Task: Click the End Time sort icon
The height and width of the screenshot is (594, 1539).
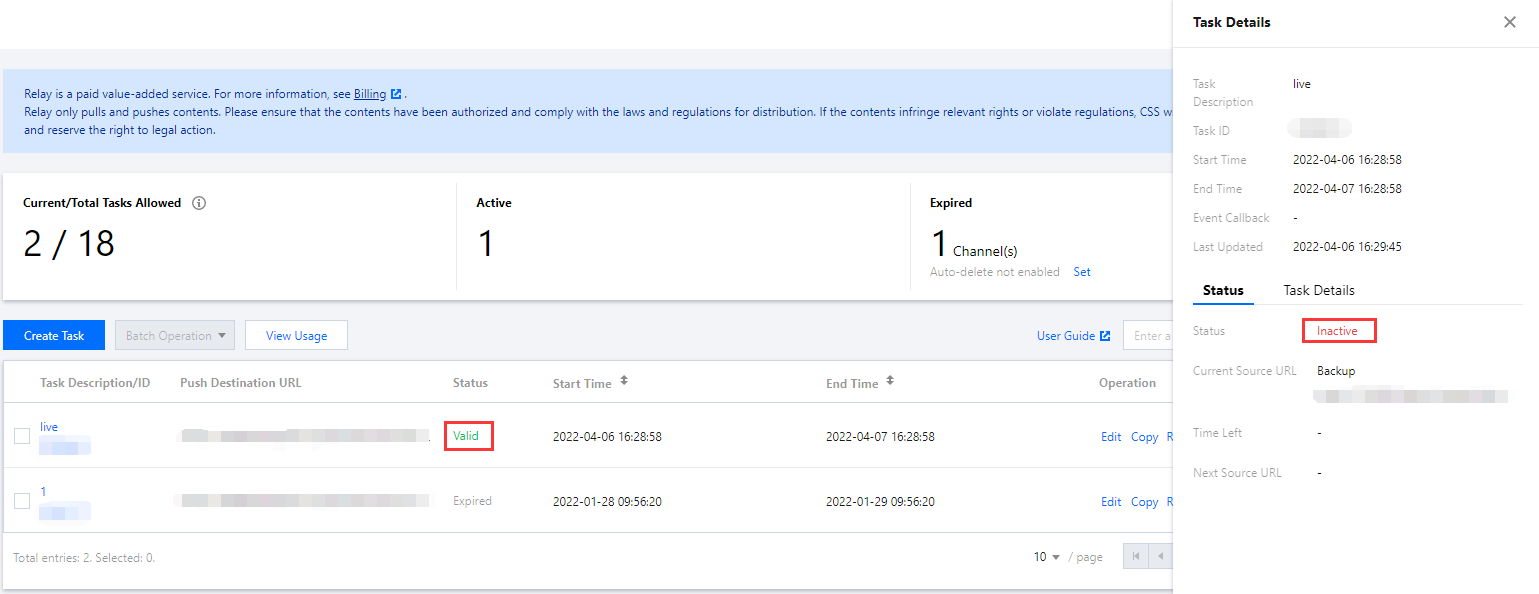Action: point(890,381)
